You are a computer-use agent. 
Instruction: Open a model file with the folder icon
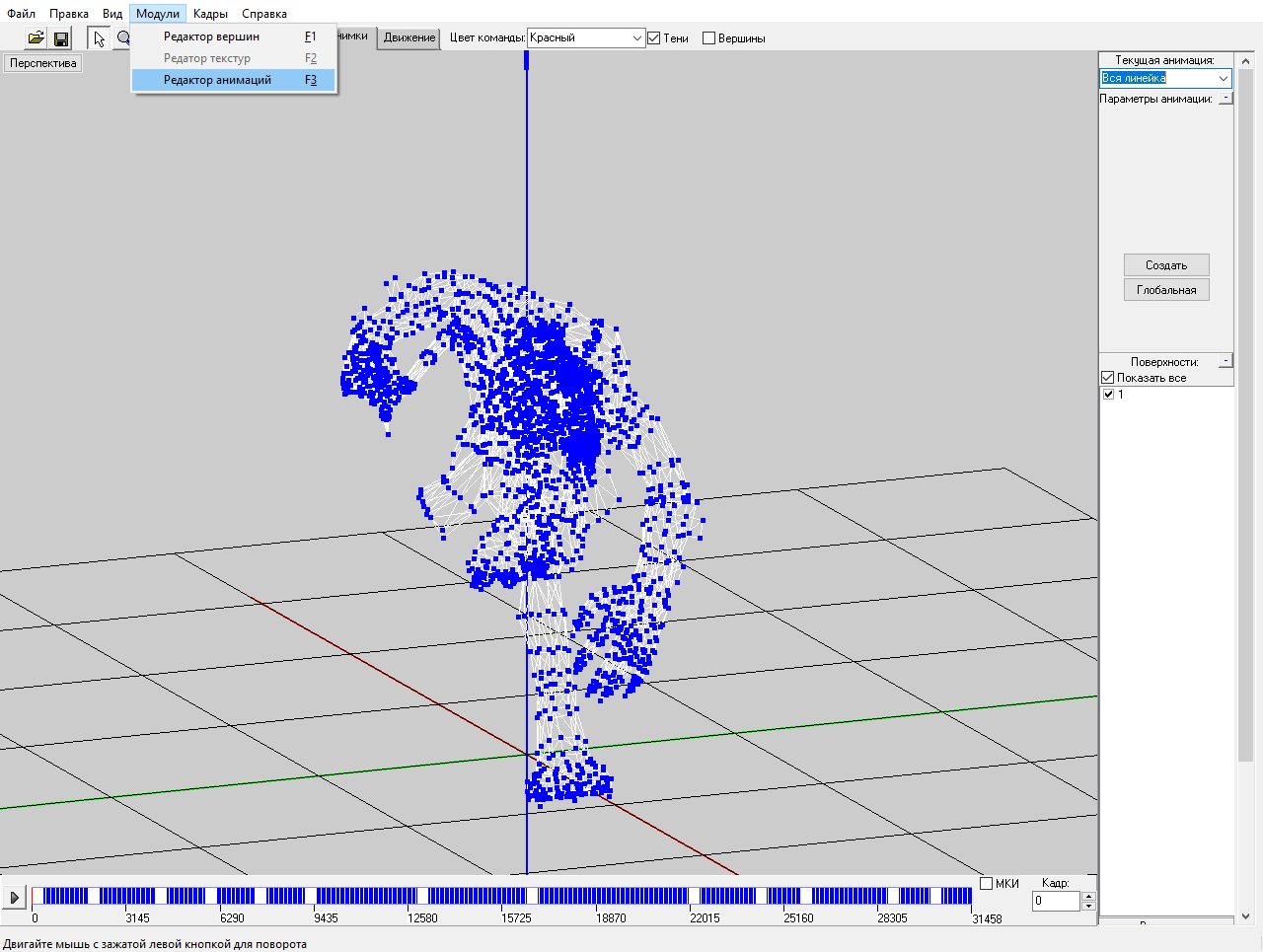point(37,38)
